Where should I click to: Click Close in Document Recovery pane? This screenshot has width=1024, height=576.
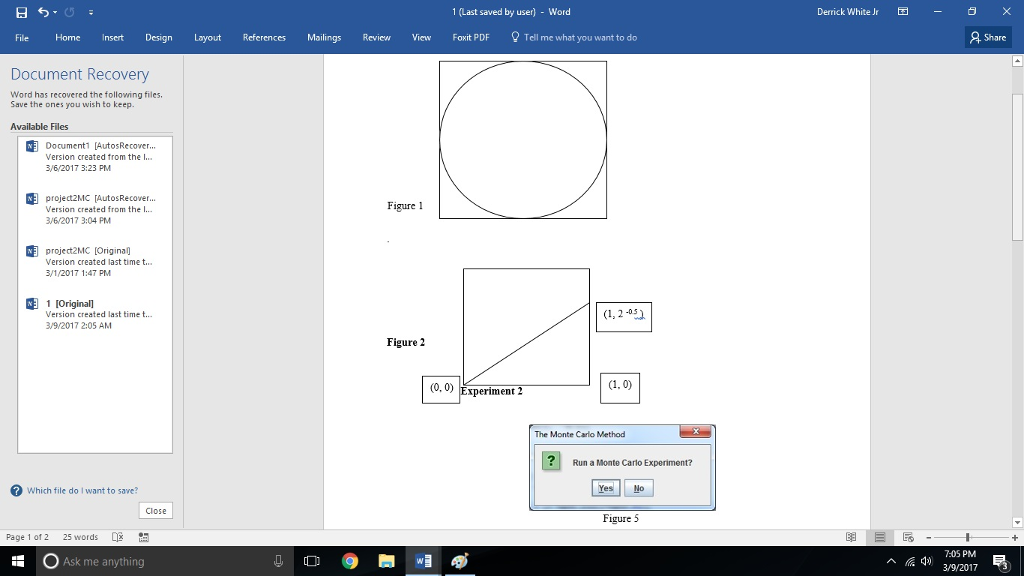pyautogui.click(x=156, y=510)
